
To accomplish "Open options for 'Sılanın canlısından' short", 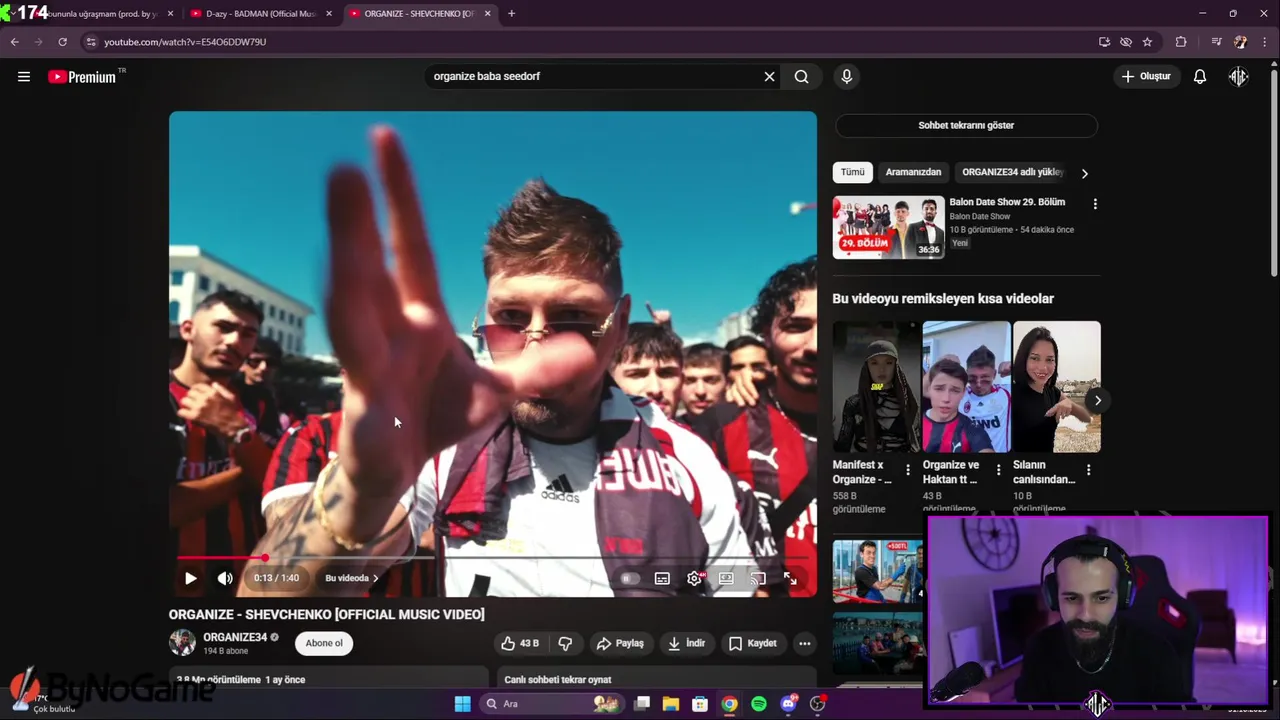I will tap(1088, 470).
